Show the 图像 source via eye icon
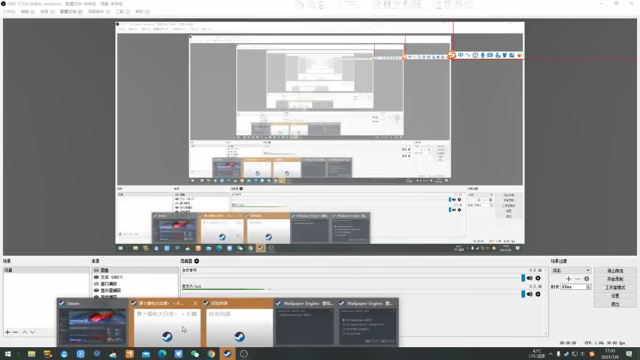 pyautogui.click(x=96, y=270)
